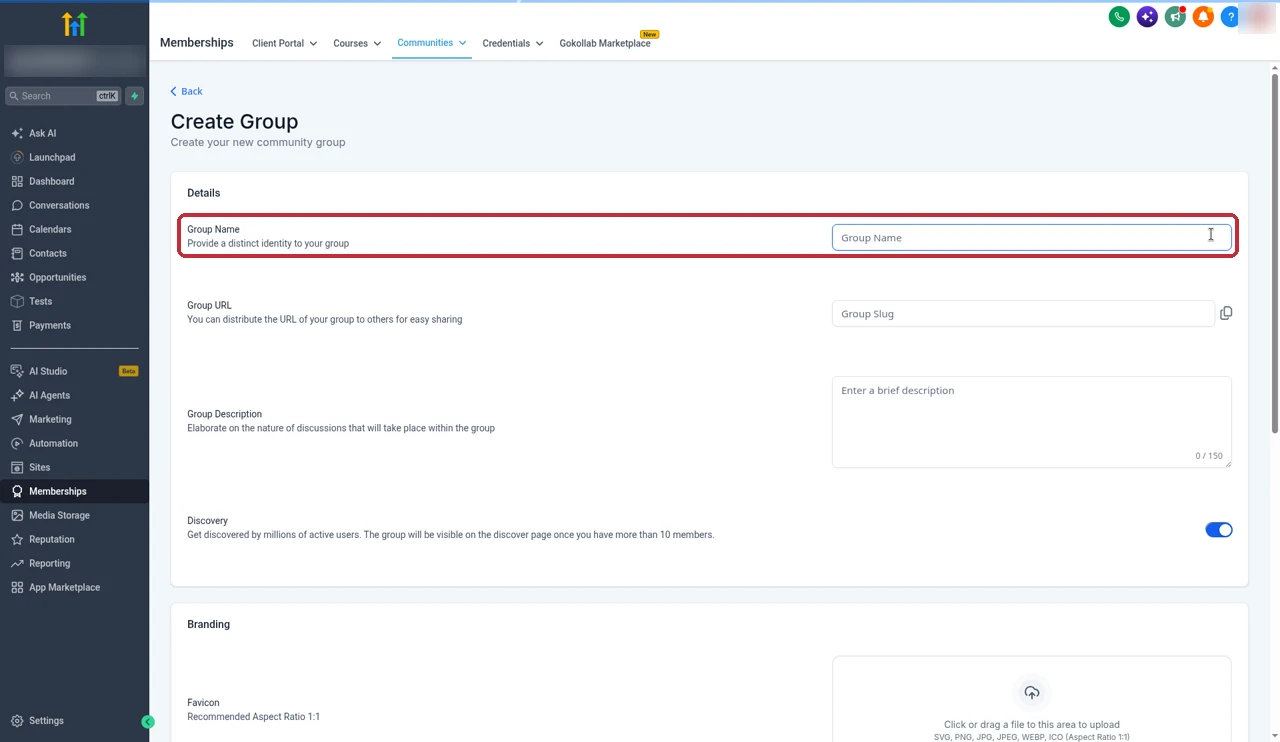Image resolution: width=1280 pixels, height=742 pixels.
Task: Click the Favicon file upload area
Action: (x=1032, y=699)
